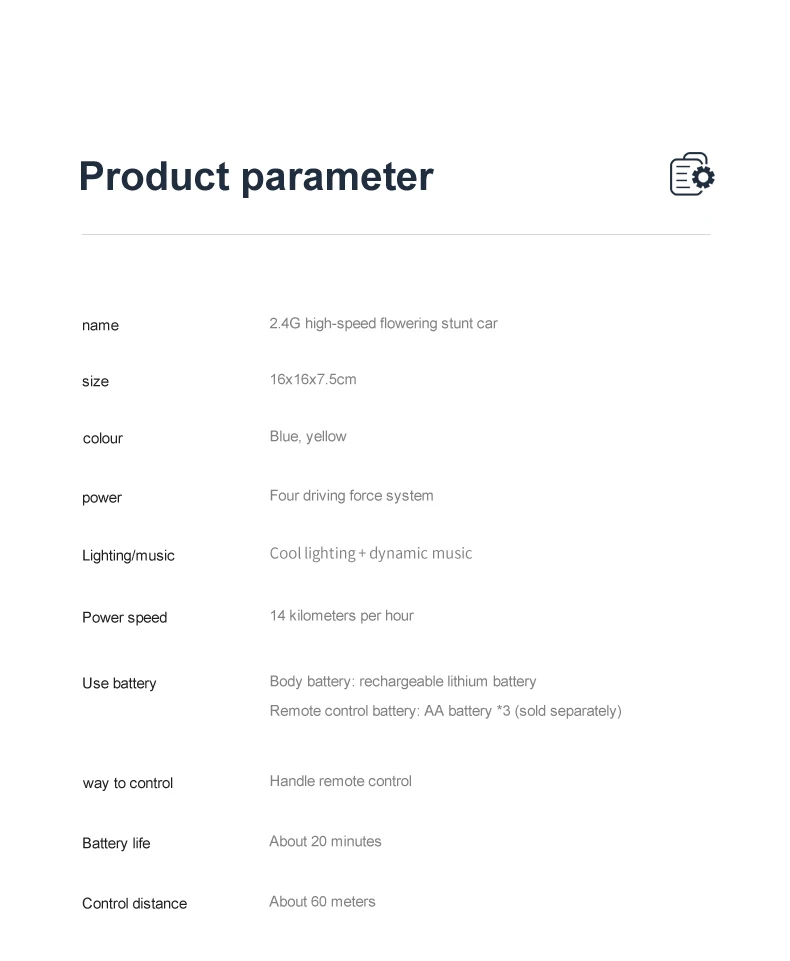Click the About 20 minutes value

click(x=325, y=841)
